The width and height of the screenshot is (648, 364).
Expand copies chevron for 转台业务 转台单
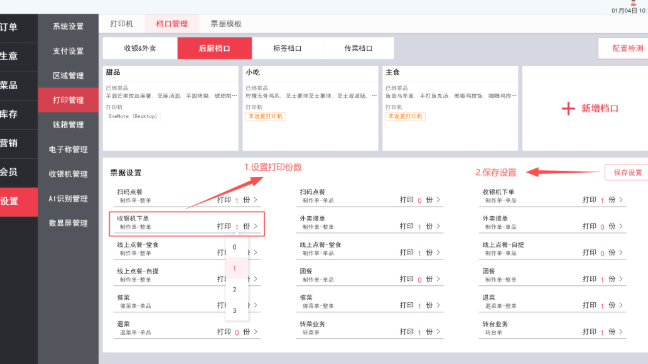[621, 332]
